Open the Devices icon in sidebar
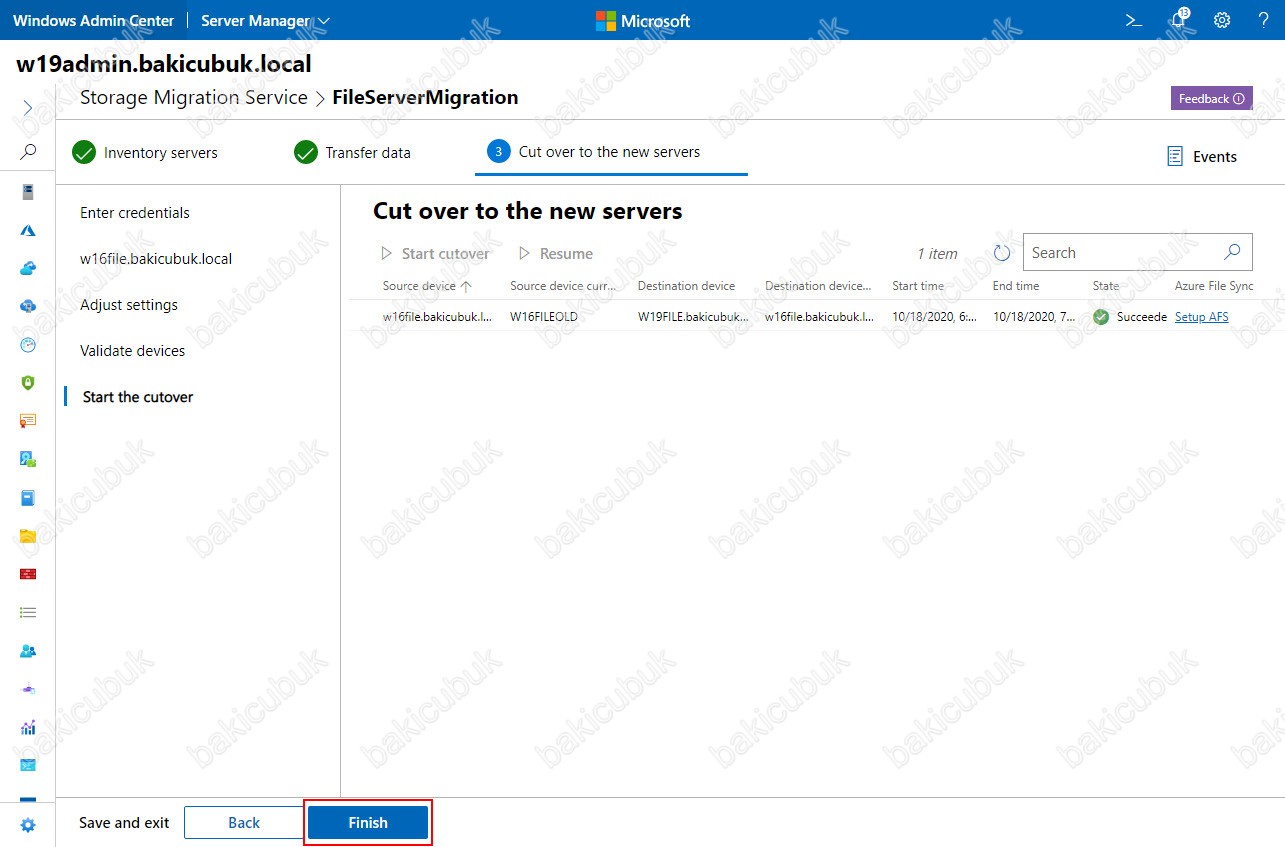Viewport: 1285px width, 847px height. click(x=28, y=459)
